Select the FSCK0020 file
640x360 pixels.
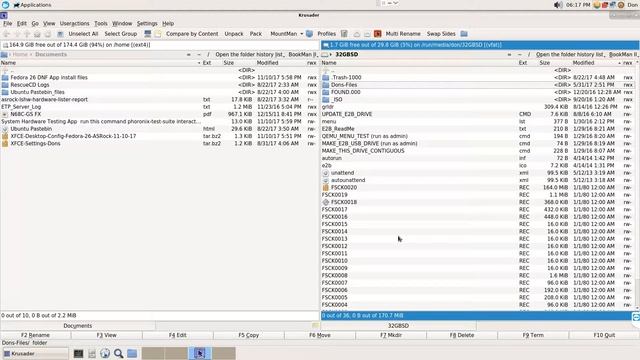click(x=478, y=188)
